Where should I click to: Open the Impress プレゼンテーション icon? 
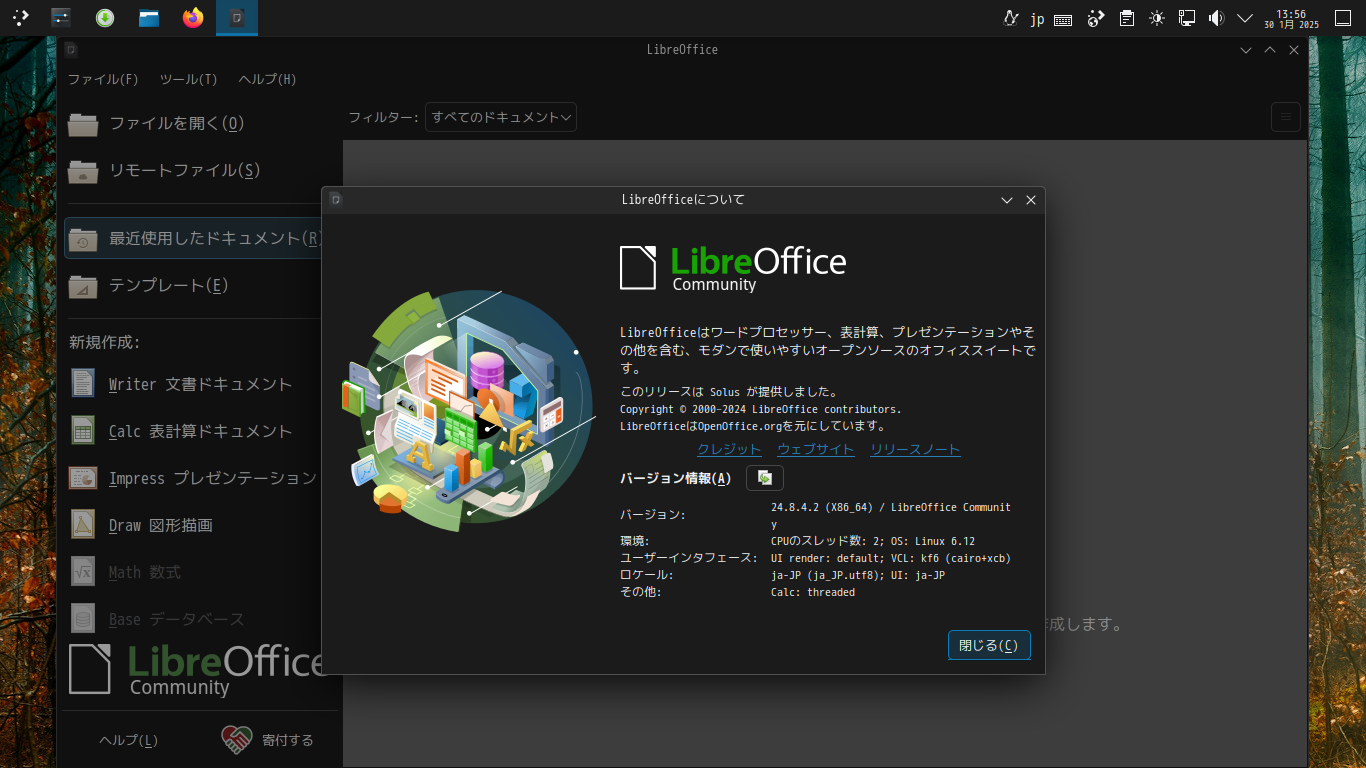tap(83, 477)
